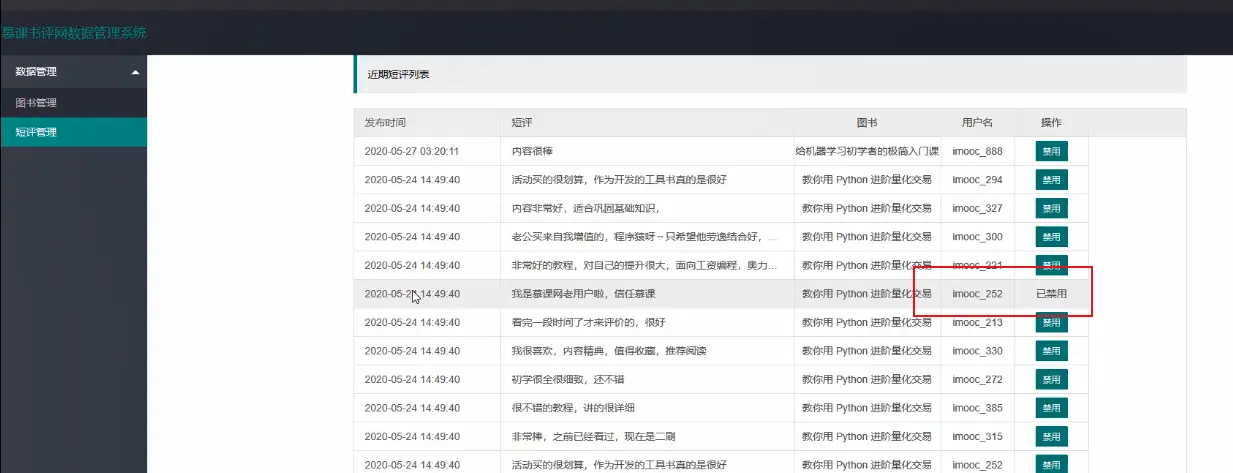Disable the comment by imooc_315
This screenshot has width=1233, height=473.
[x=1051, y=437]
